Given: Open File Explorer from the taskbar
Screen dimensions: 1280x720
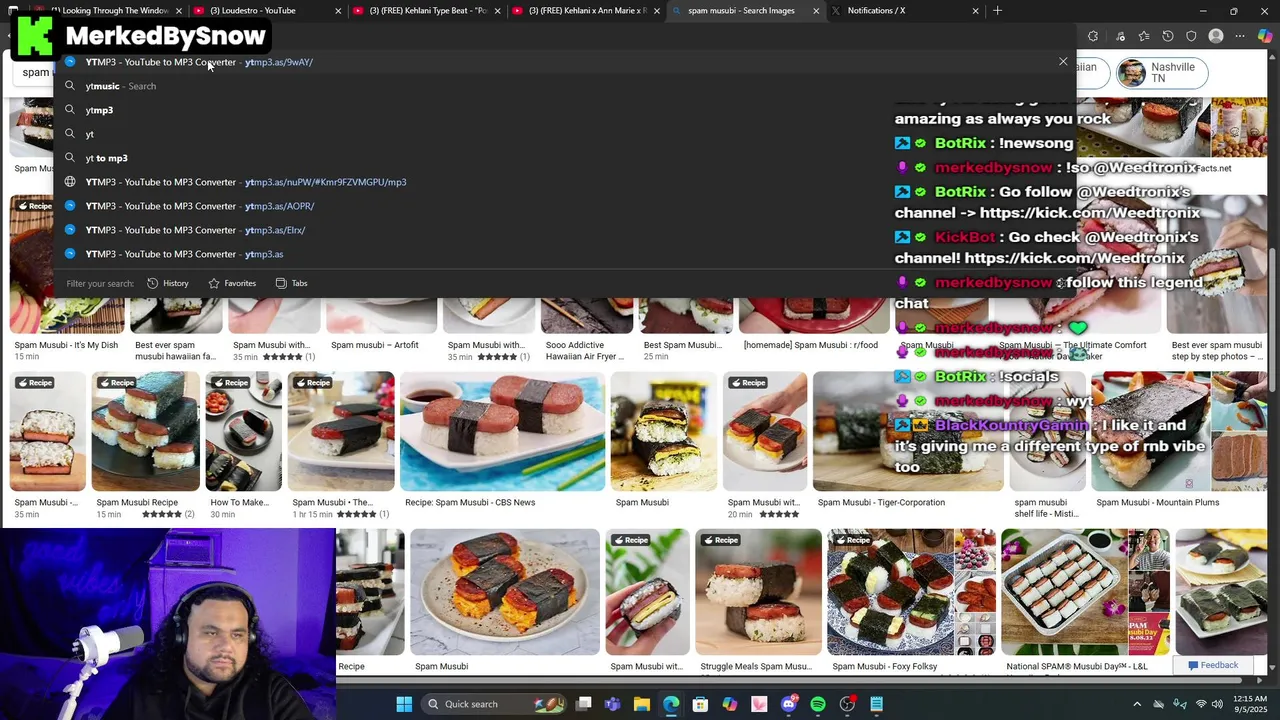Looking at the screenshot, I should click(x=642, y=704).
